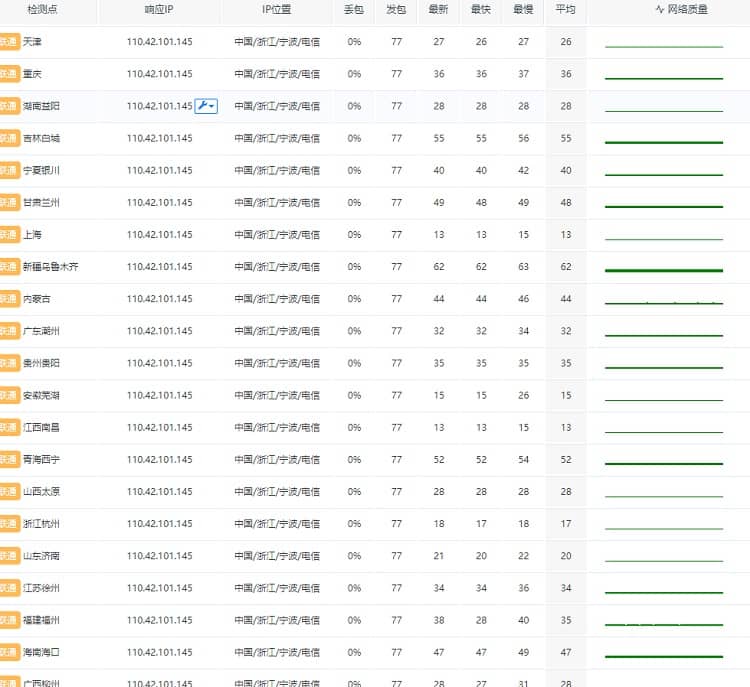Select the 江苏徐州 detection point name
Image resolution: width=750 pixels, height=687 pixels.
point(41,588)
